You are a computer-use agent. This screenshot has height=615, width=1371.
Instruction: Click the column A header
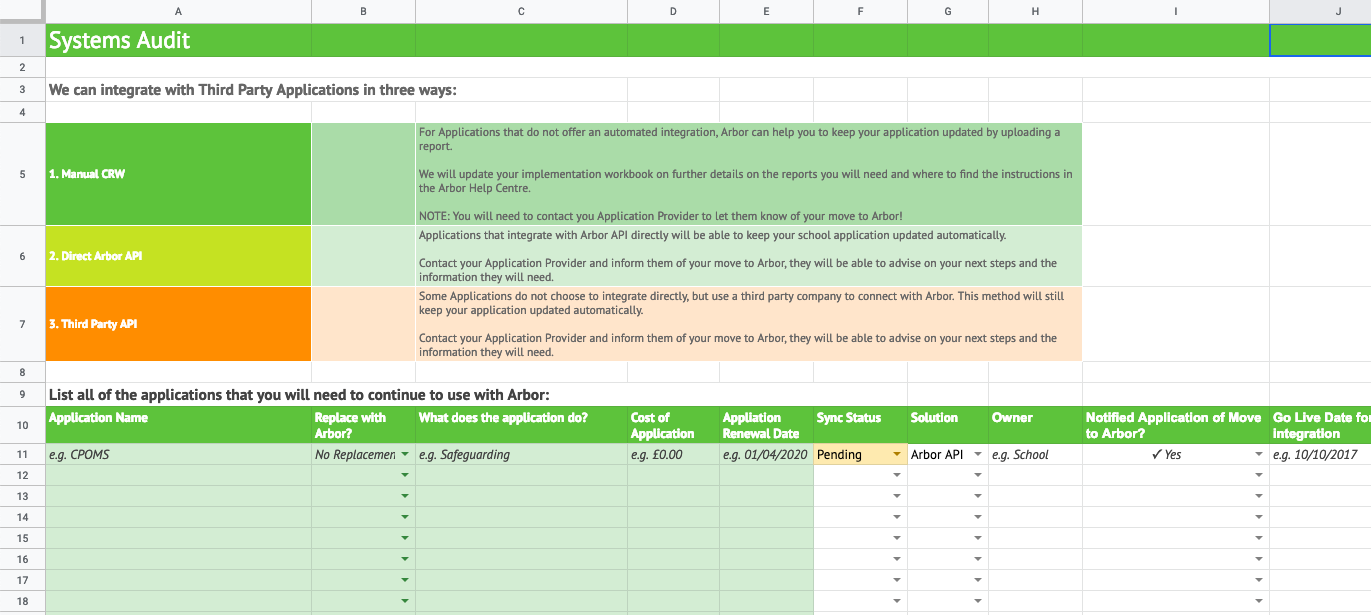178,11
